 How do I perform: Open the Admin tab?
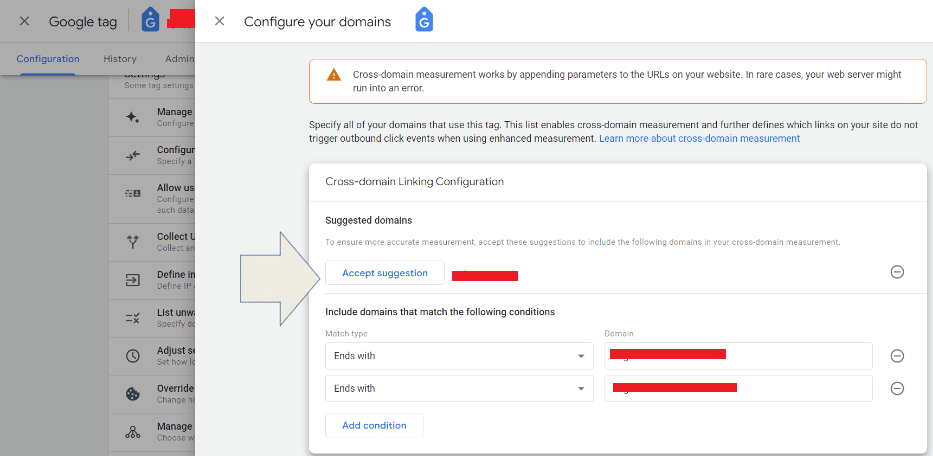coord(179,59)
